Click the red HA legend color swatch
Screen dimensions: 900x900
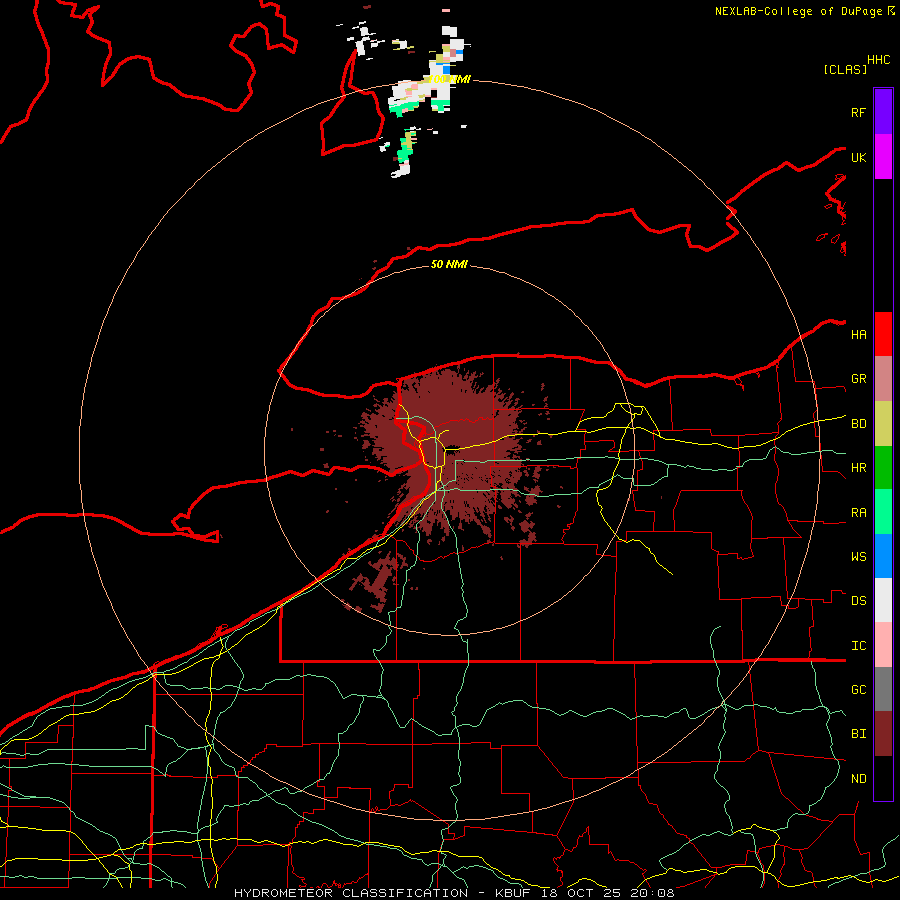pyautogui.click(x=883, y=334)
